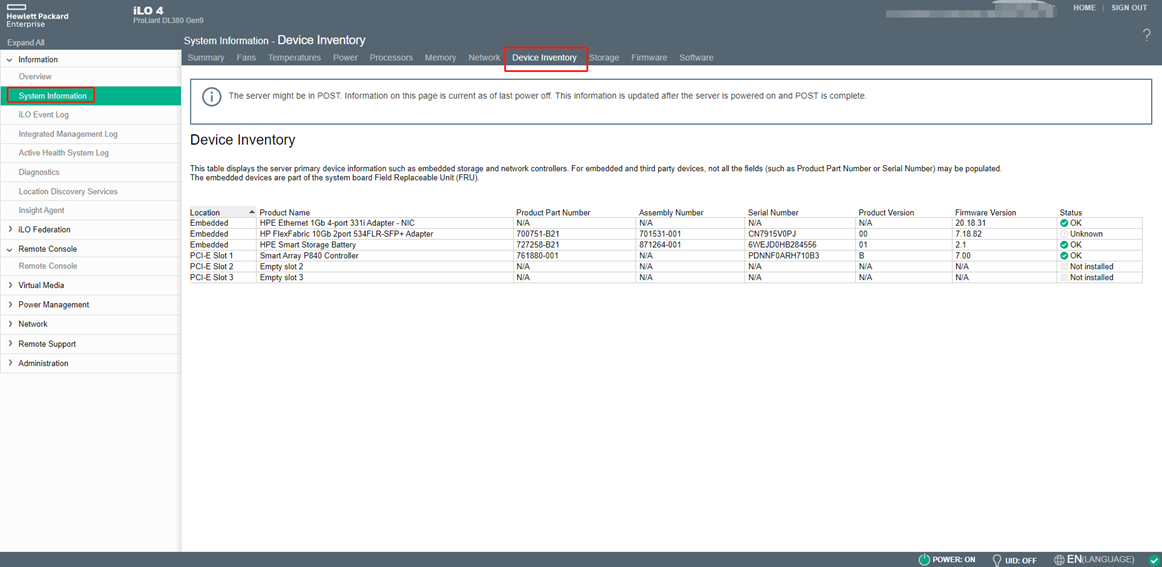Click the Location column sort arrow
Viewport: 1162px width, 567px height.
pyautogui.click(x=252, y=213)
